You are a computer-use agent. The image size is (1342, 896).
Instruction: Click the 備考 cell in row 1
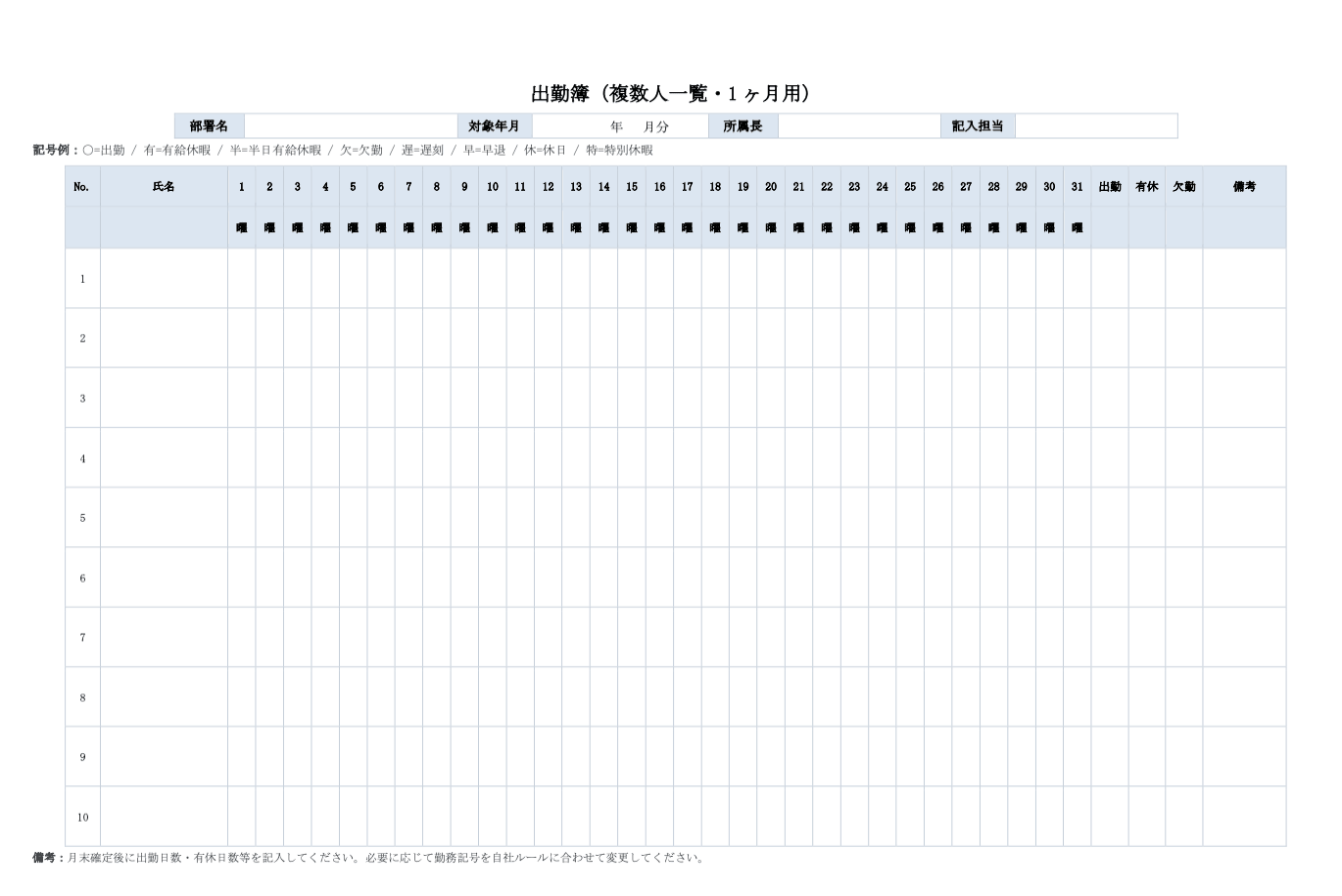coord(1244,277)
